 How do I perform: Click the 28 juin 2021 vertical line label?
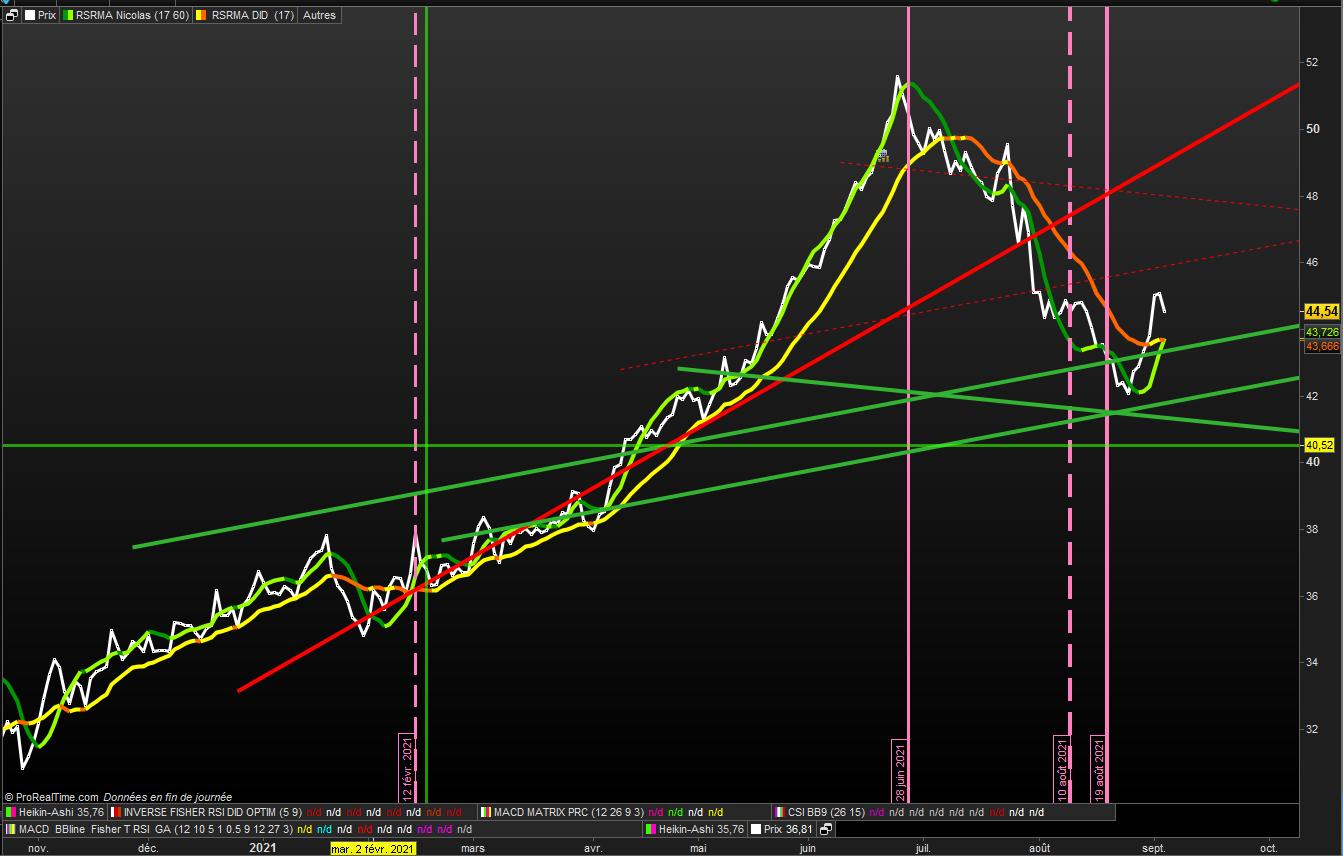(899, 770)
